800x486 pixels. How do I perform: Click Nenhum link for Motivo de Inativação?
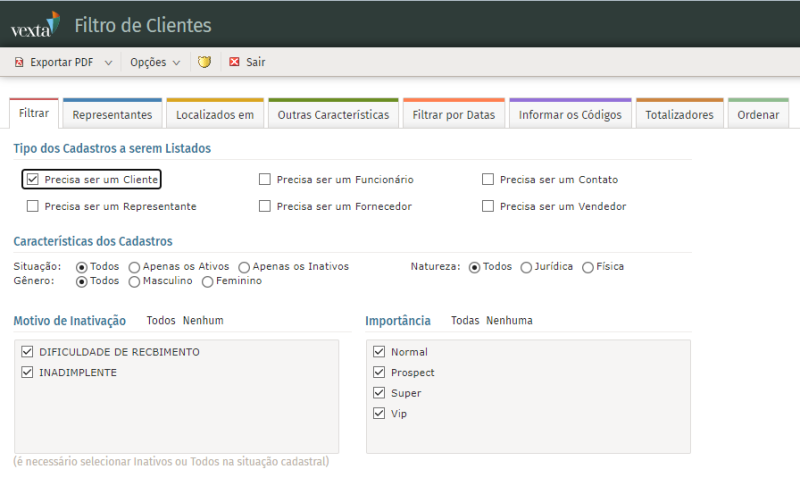point(203,321)
